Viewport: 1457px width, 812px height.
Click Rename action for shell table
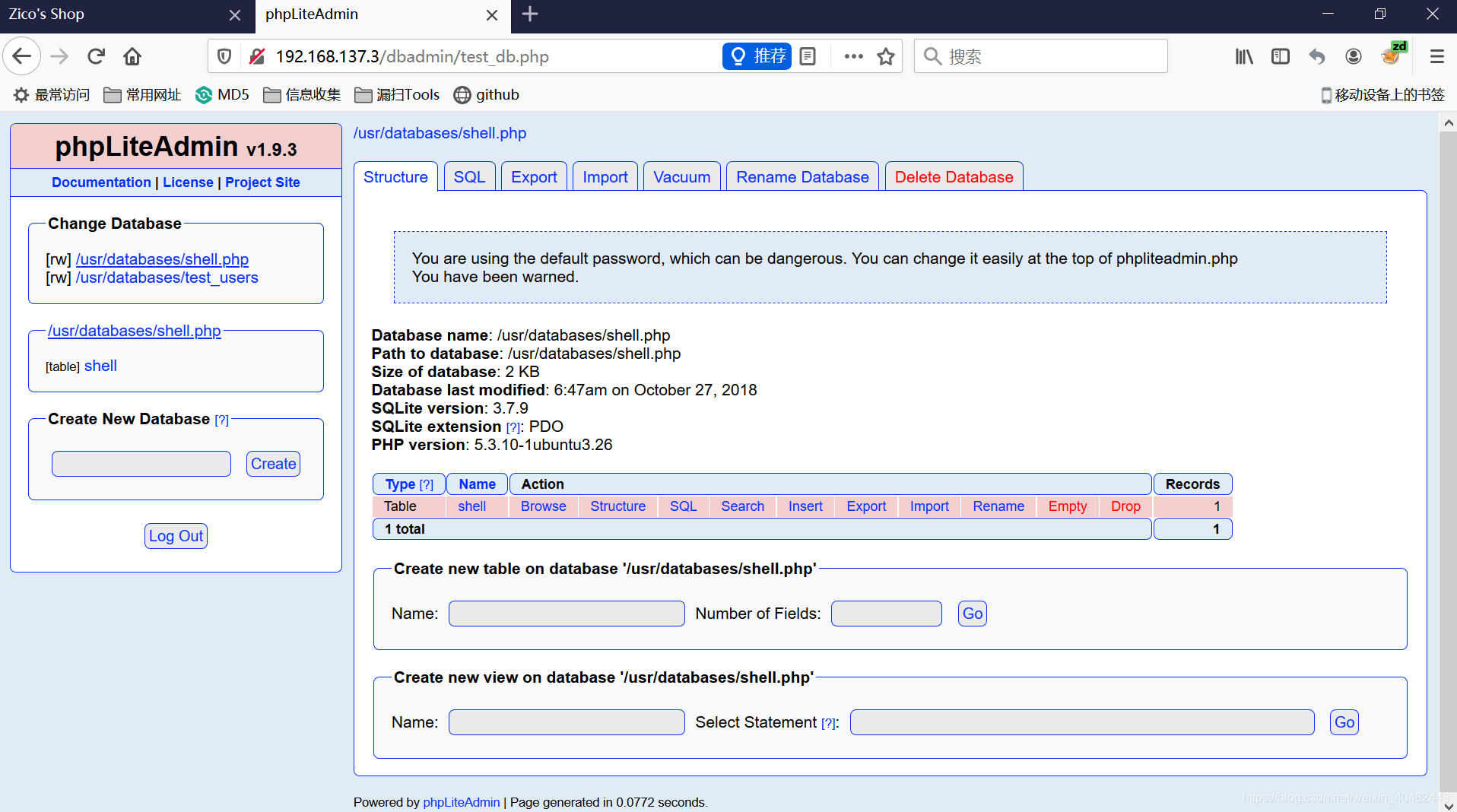pos(998,506)
